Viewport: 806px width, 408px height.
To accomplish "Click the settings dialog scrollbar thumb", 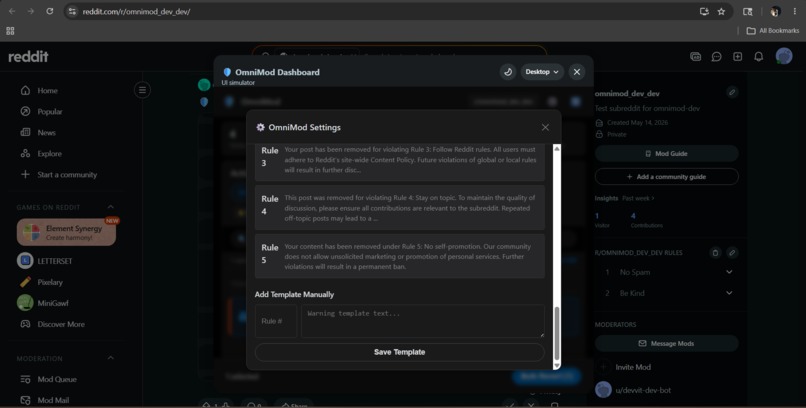I will point(557,333).
